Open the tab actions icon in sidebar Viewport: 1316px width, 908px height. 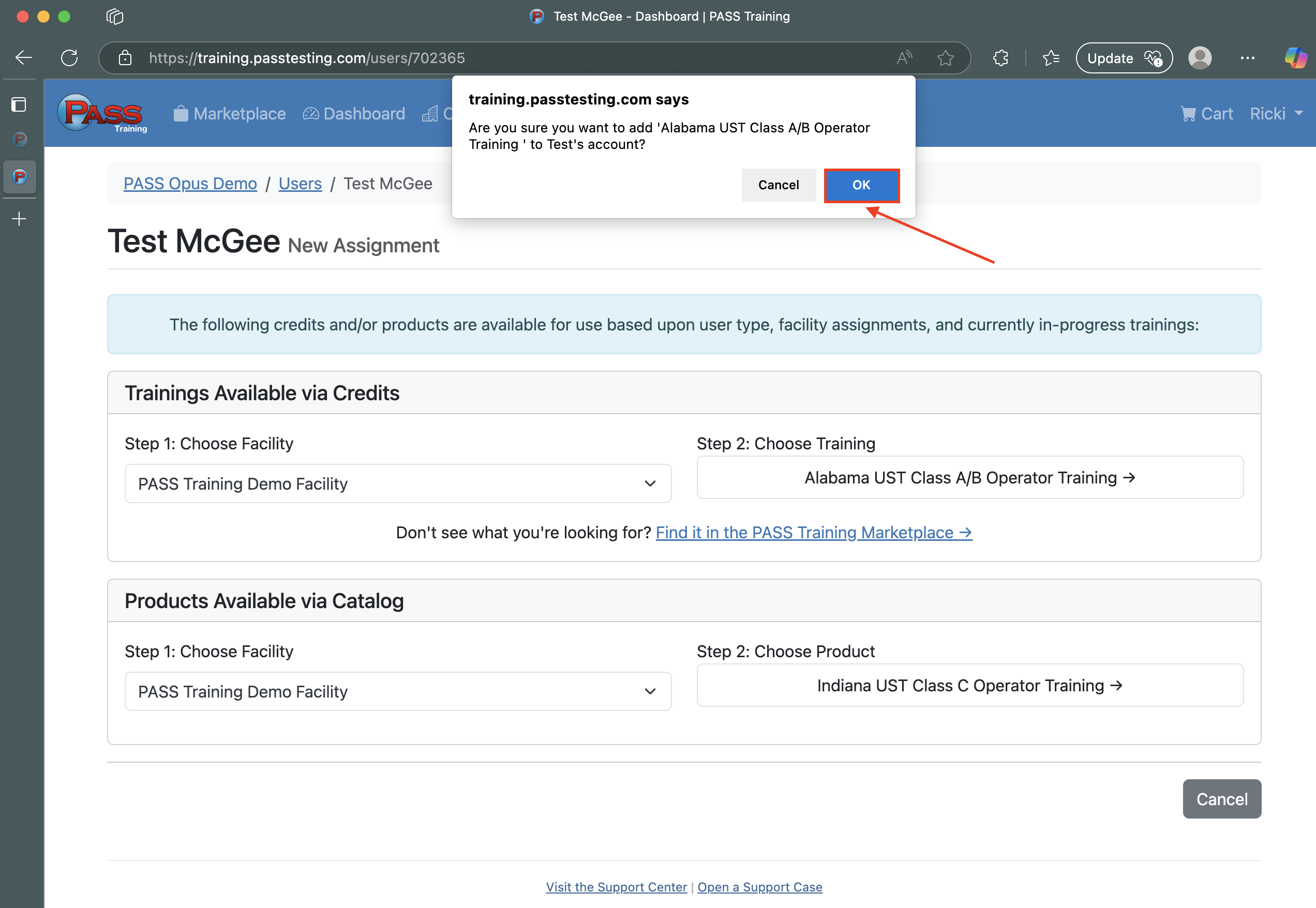pyautogui.click(x=19, y=104)
